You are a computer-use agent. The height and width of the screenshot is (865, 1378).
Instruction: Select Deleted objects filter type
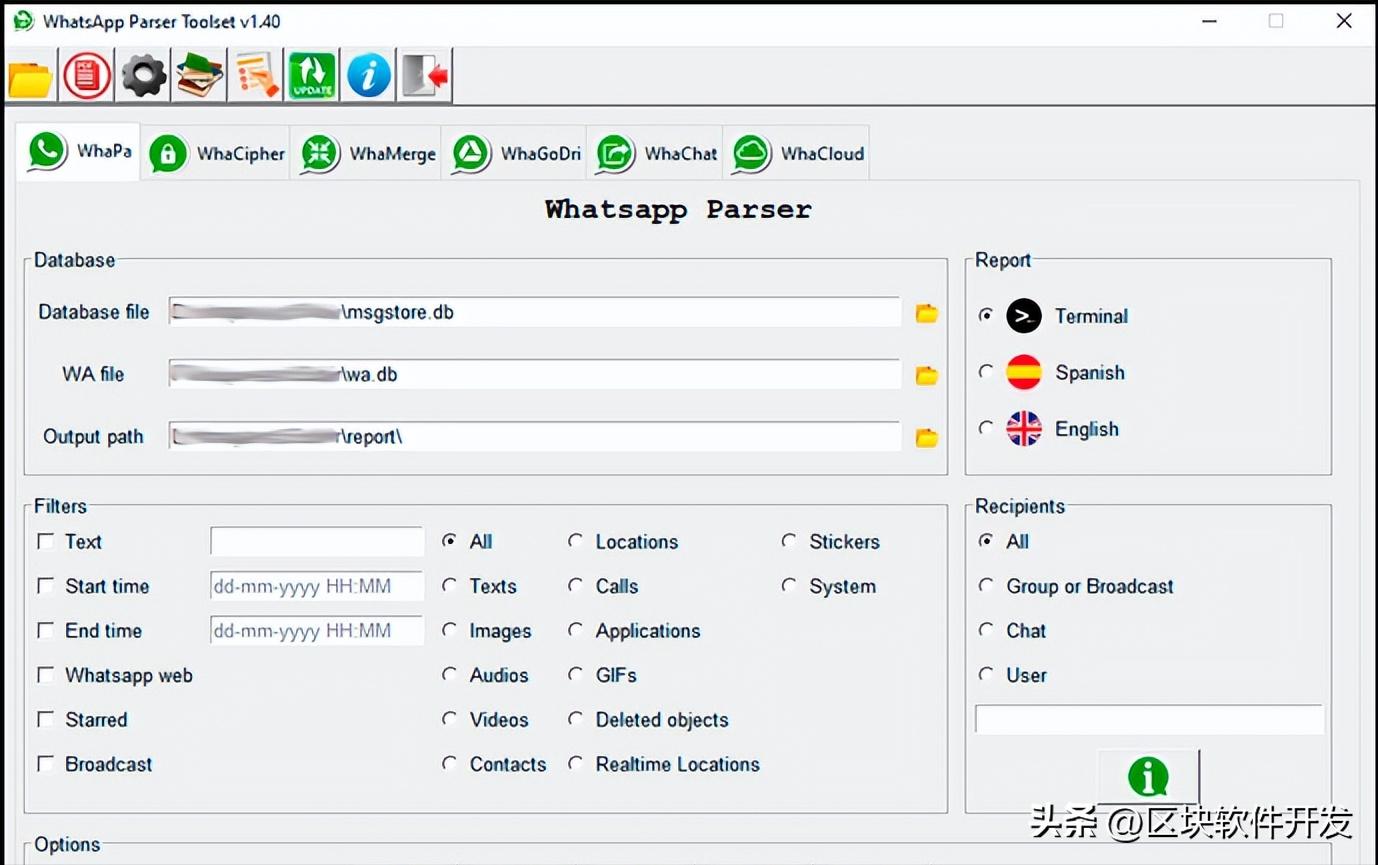click(x=577, y=719)
